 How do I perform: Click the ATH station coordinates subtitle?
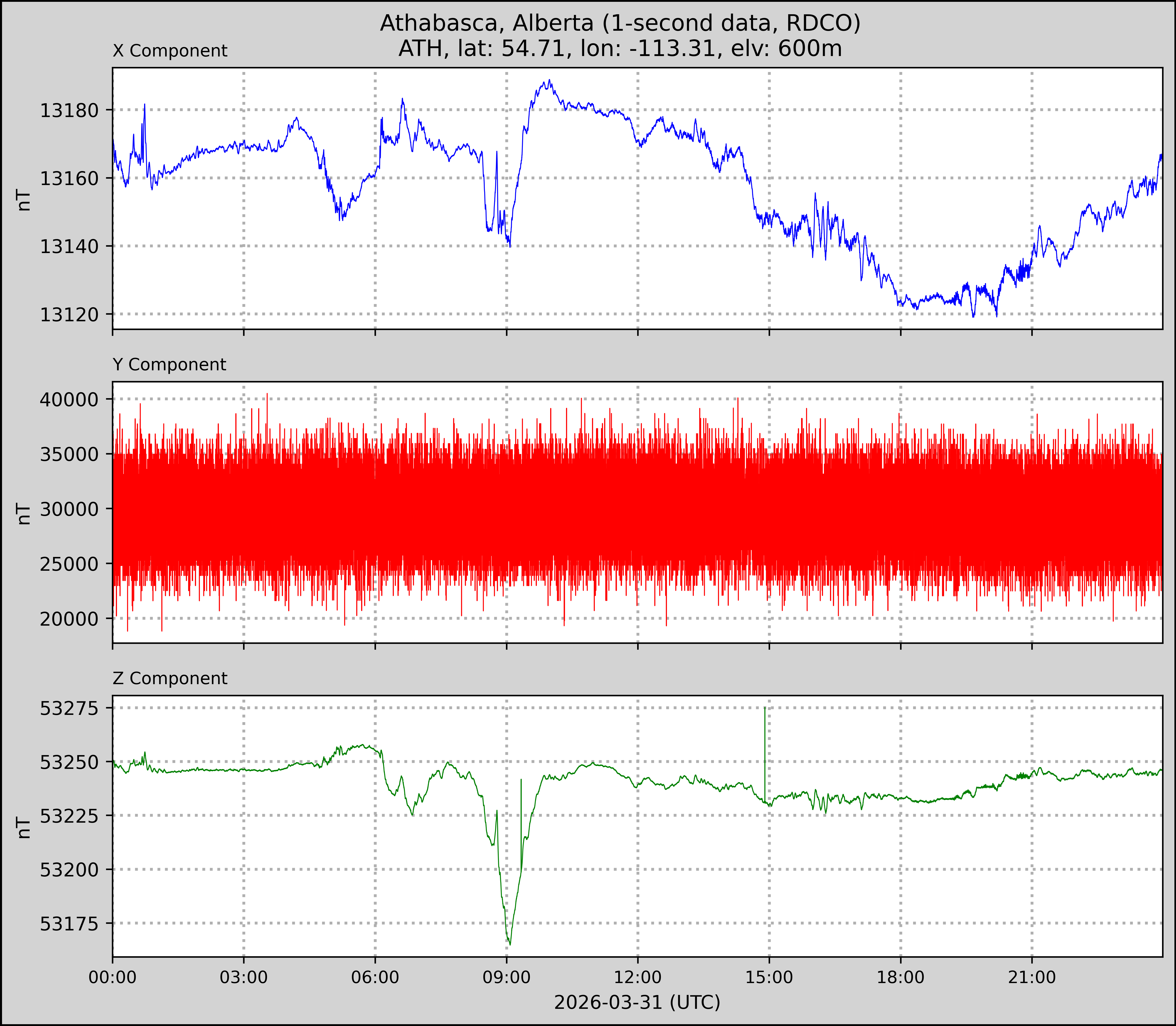point(620,48)
